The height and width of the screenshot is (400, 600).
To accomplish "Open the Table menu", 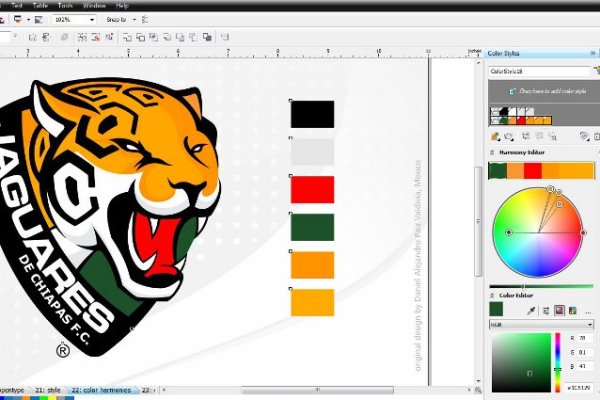I will click(x=40, y=6).
